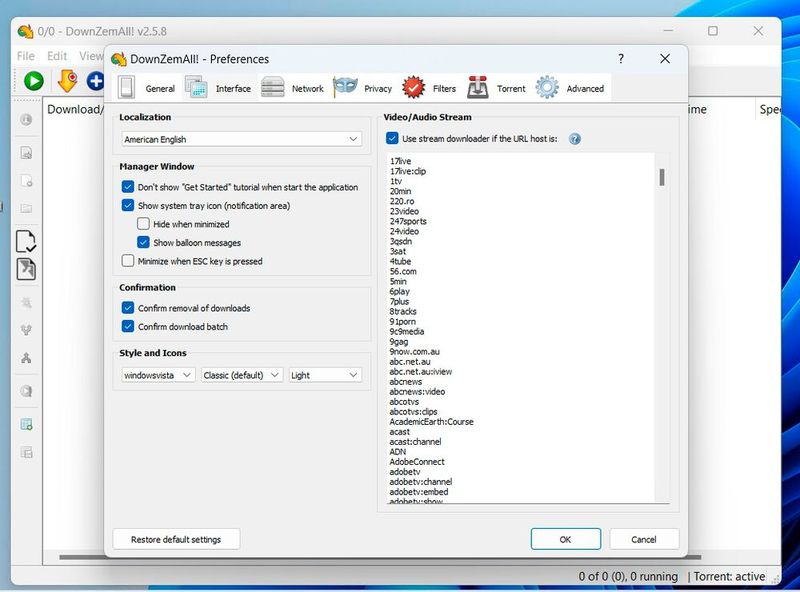Click Restore default settings
The width and height of the screenshot is (800, 592).
tap(176, 538)
